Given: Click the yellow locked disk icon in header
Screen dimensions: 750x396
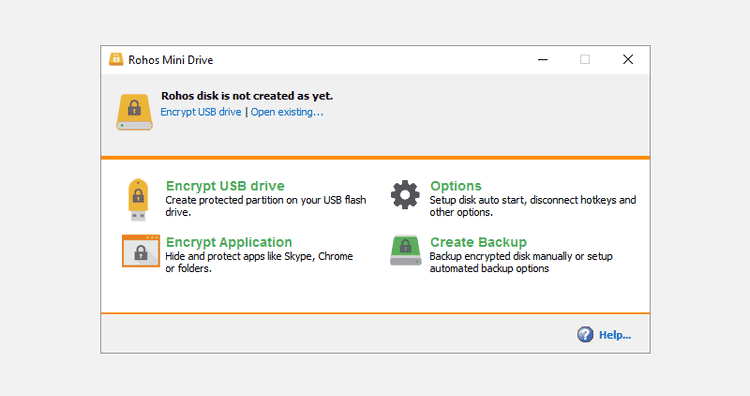Looking at the screenshot, I should point(134,112).
